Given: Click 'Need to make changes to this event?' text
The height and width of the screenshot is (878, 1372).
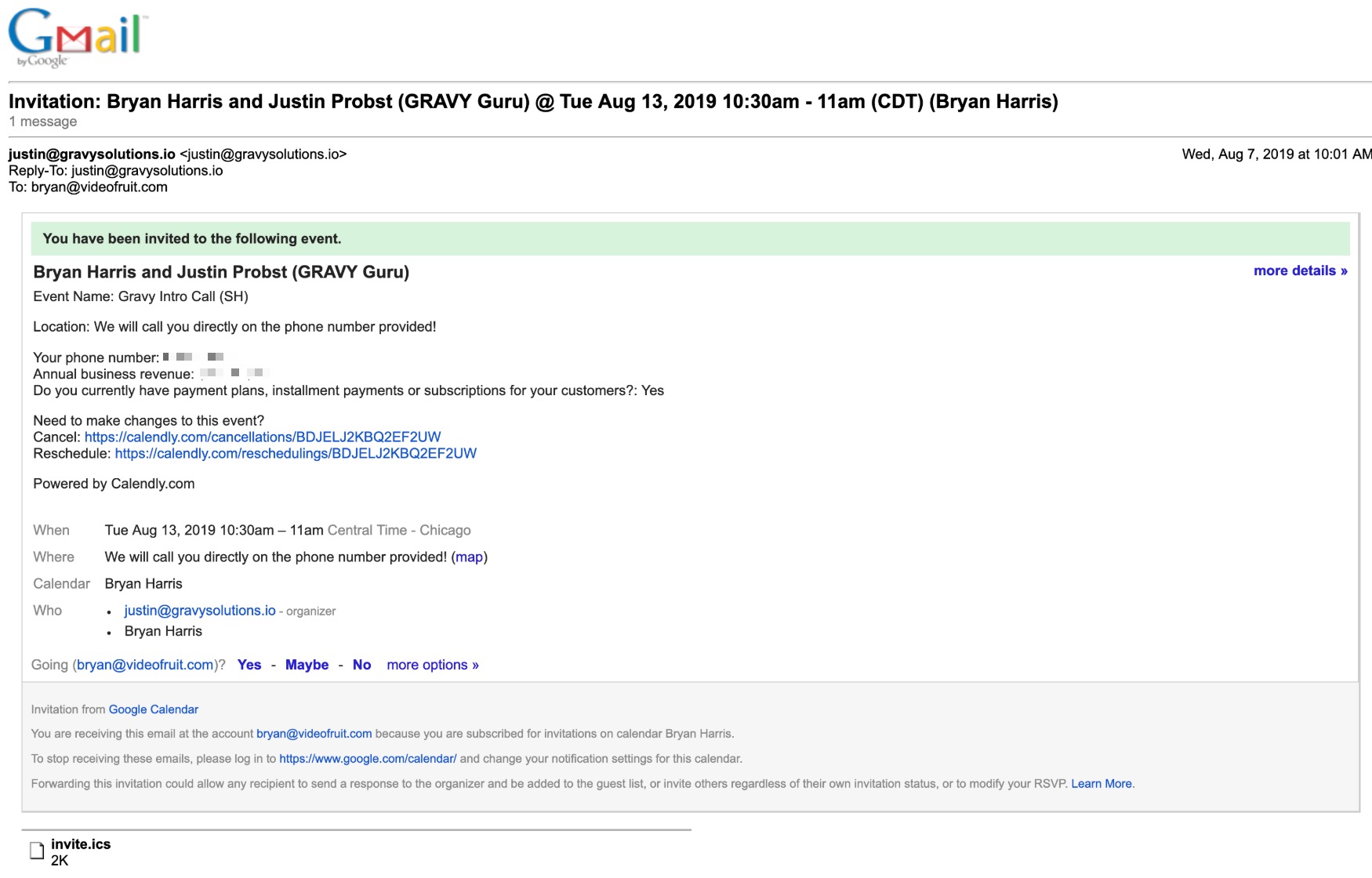Looking at the screenshot, I should 149,421.
